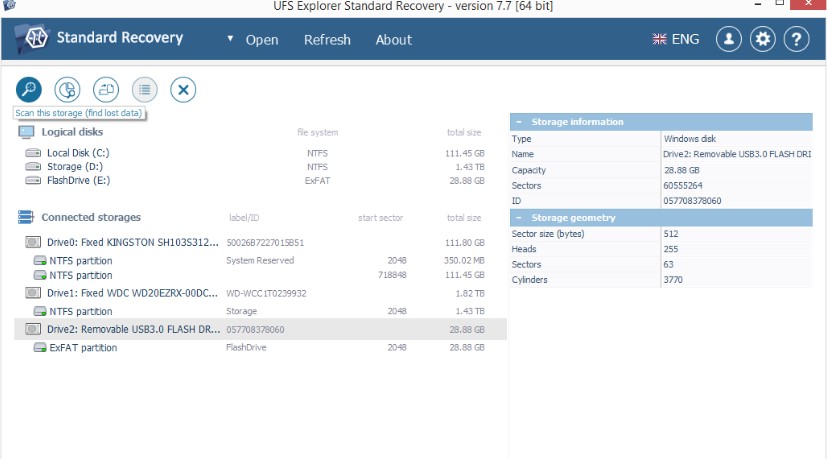Open the settings gear icon
The height and width of the screenshot is (459, 827).
click(x=763, y=39)
